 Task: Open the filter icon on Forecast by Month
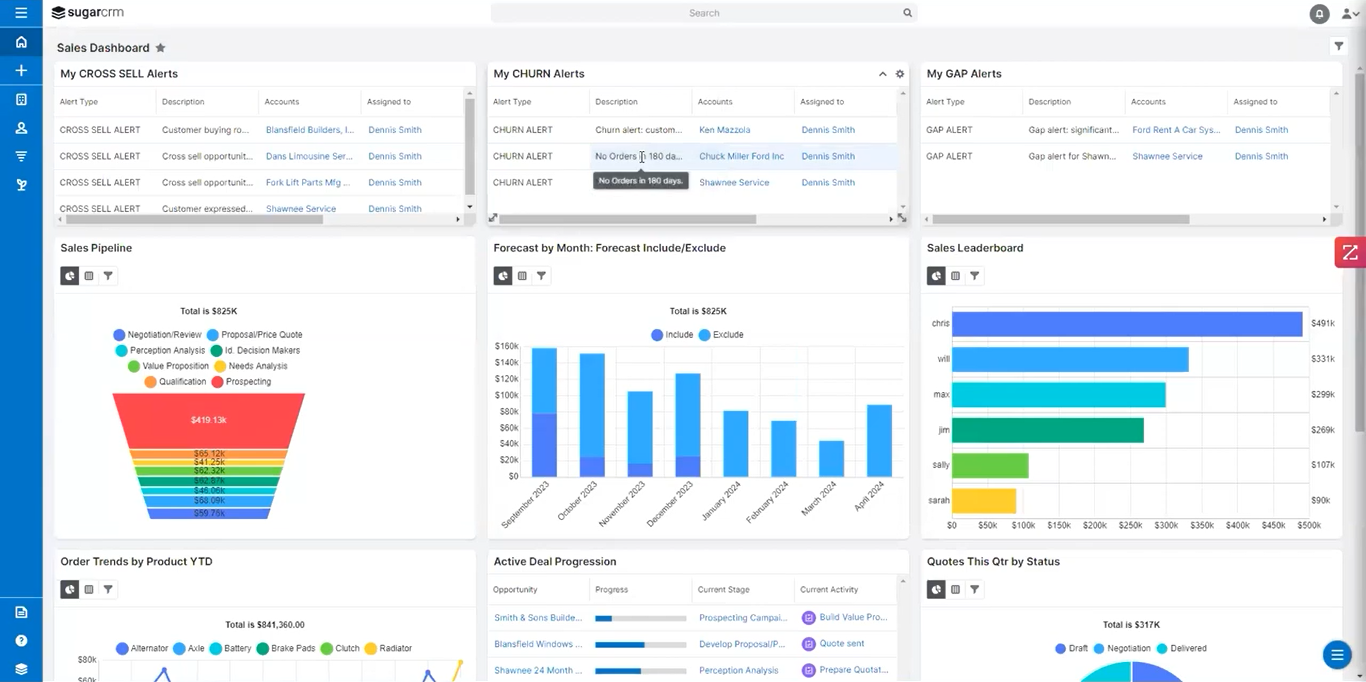coord(541,275)
